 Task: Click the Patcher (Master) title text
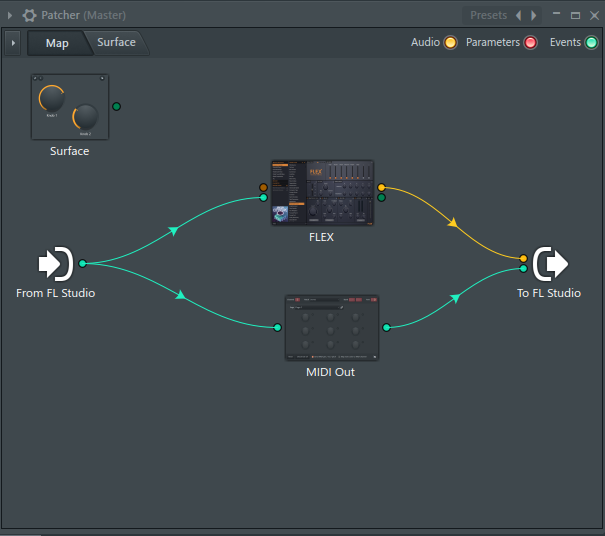click(x=83, y=15)
